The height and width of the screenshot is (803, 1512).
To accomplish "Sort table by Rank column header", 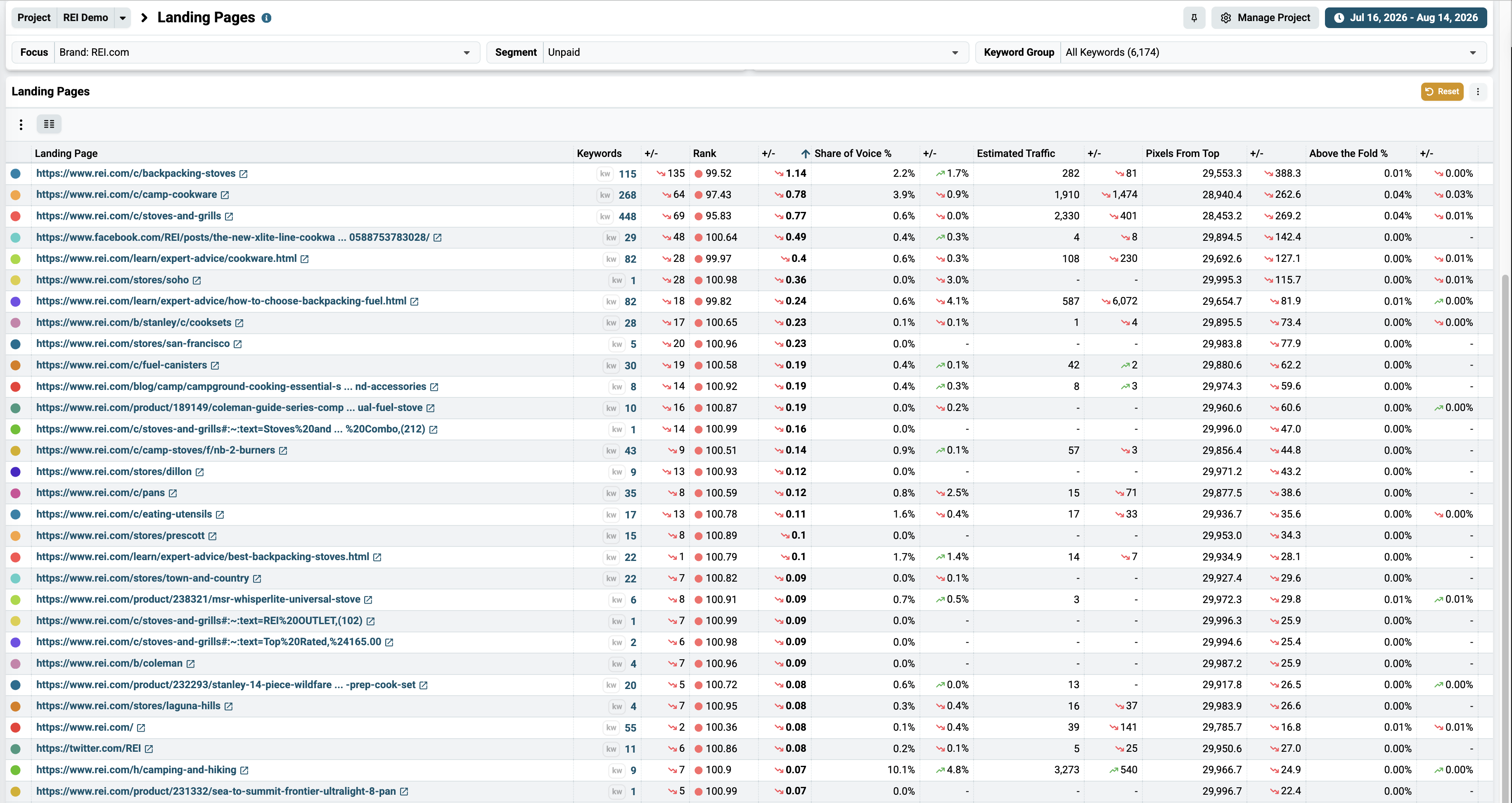I will click(x=704, y=153).
